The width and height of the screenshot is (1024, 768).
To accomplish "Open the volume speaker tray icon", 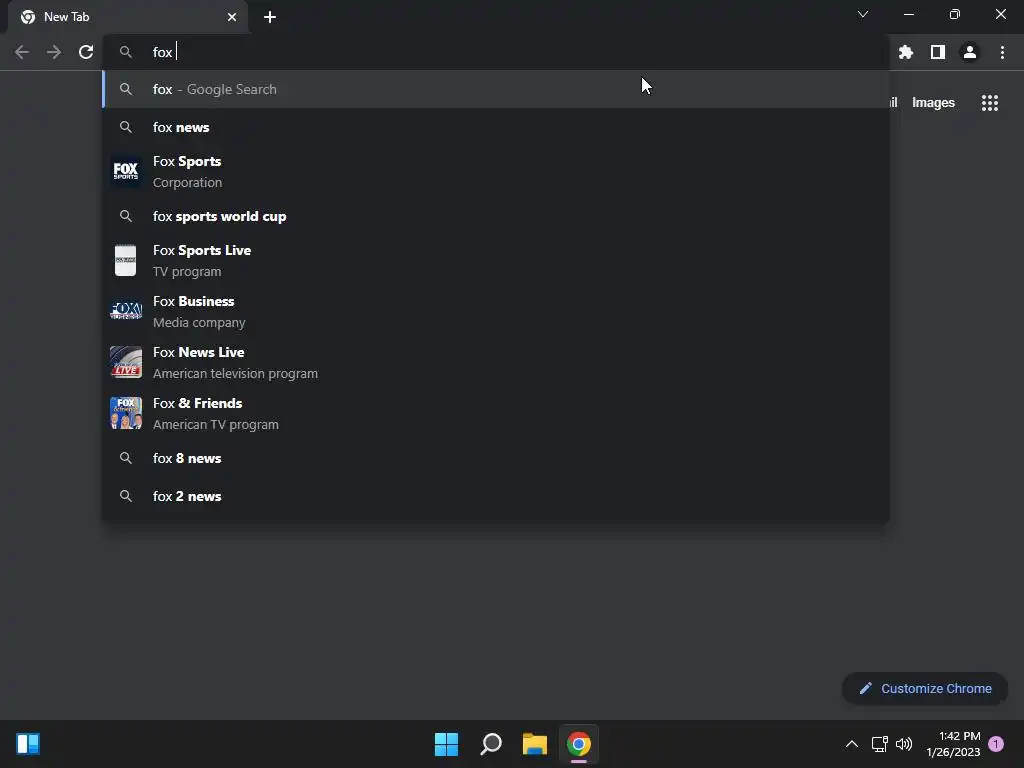I will point(904,744).
